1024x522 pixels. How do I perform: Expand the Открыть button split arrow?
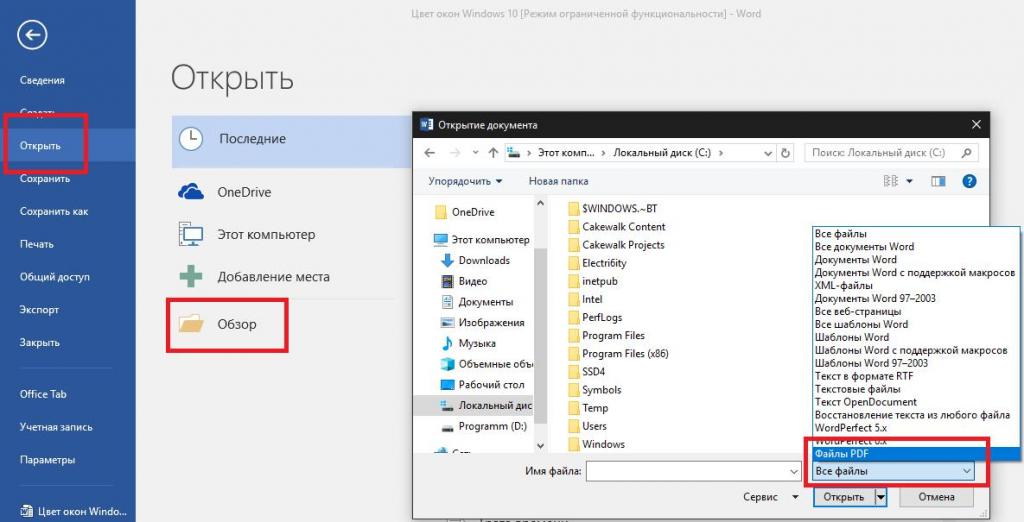click(881, 497)
